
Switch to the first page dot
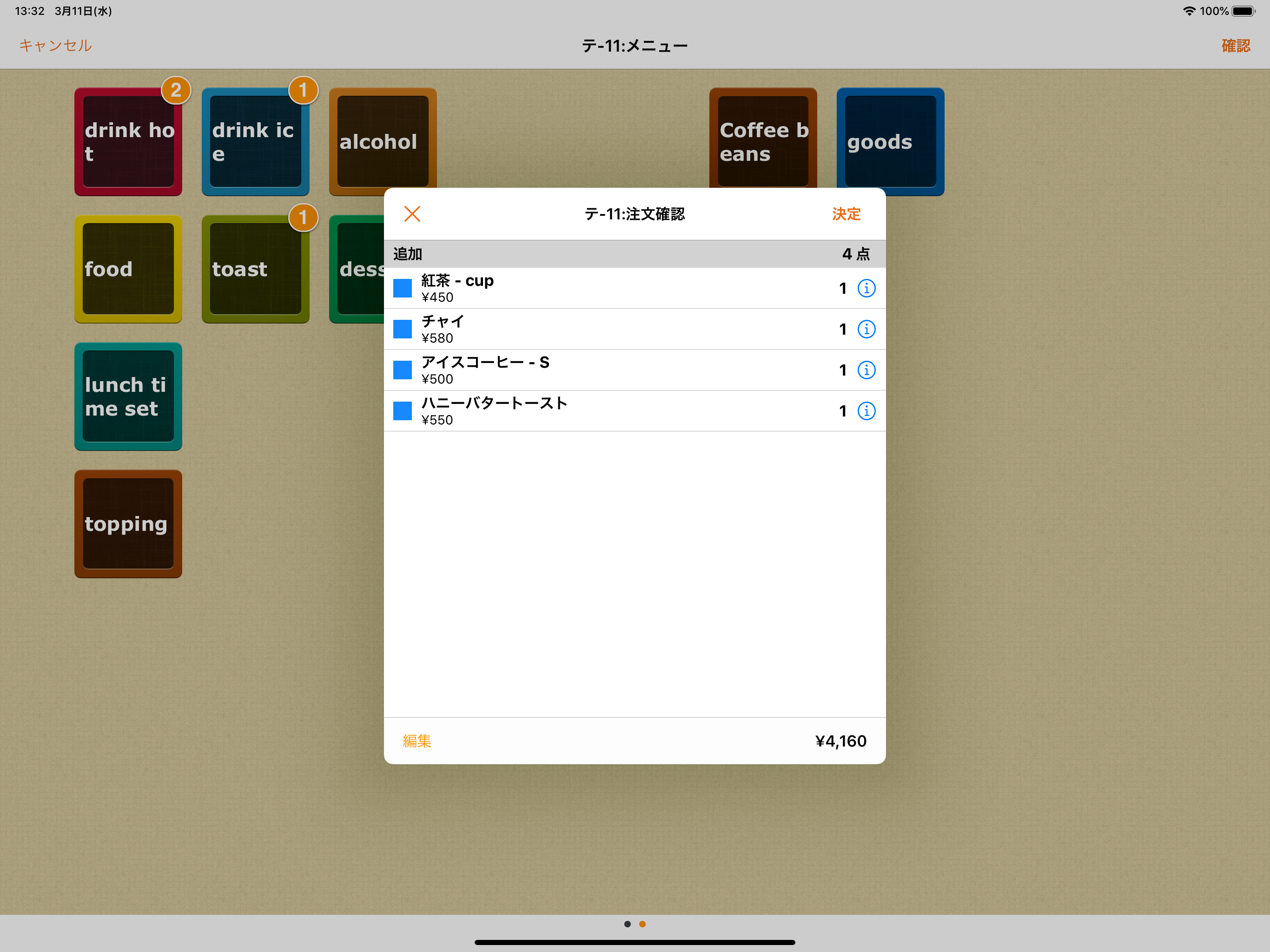point(627,924)
